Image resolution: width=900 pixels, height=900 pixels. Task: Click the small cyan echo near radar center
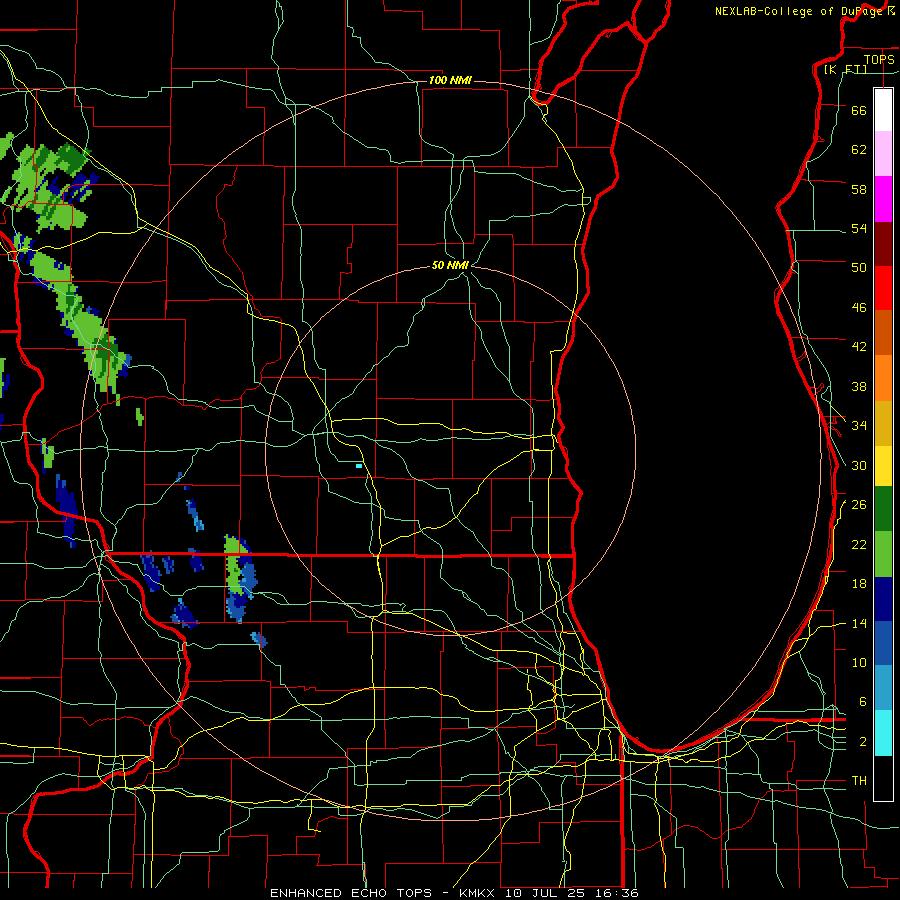tap(359, 466)
